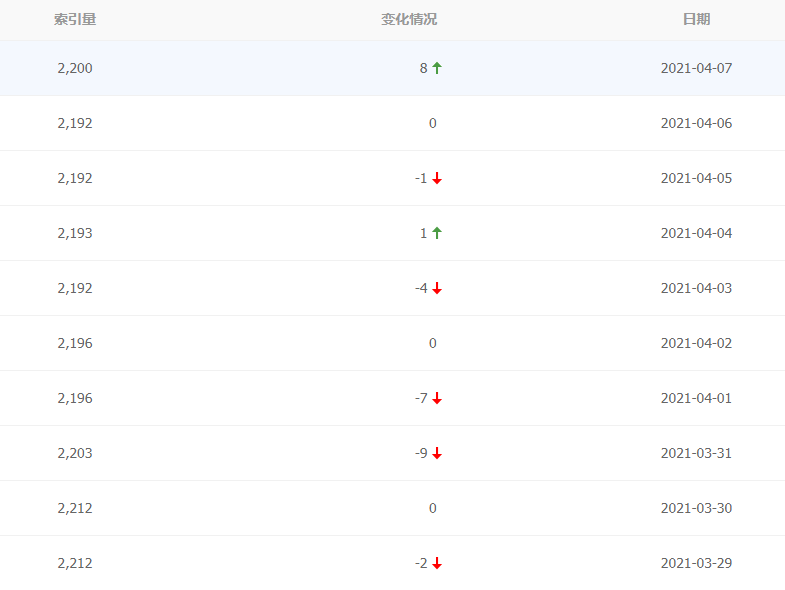Click the green up arrow for 2021-04-07
This screenshot has width=785, height=590.
pos(437,68)
